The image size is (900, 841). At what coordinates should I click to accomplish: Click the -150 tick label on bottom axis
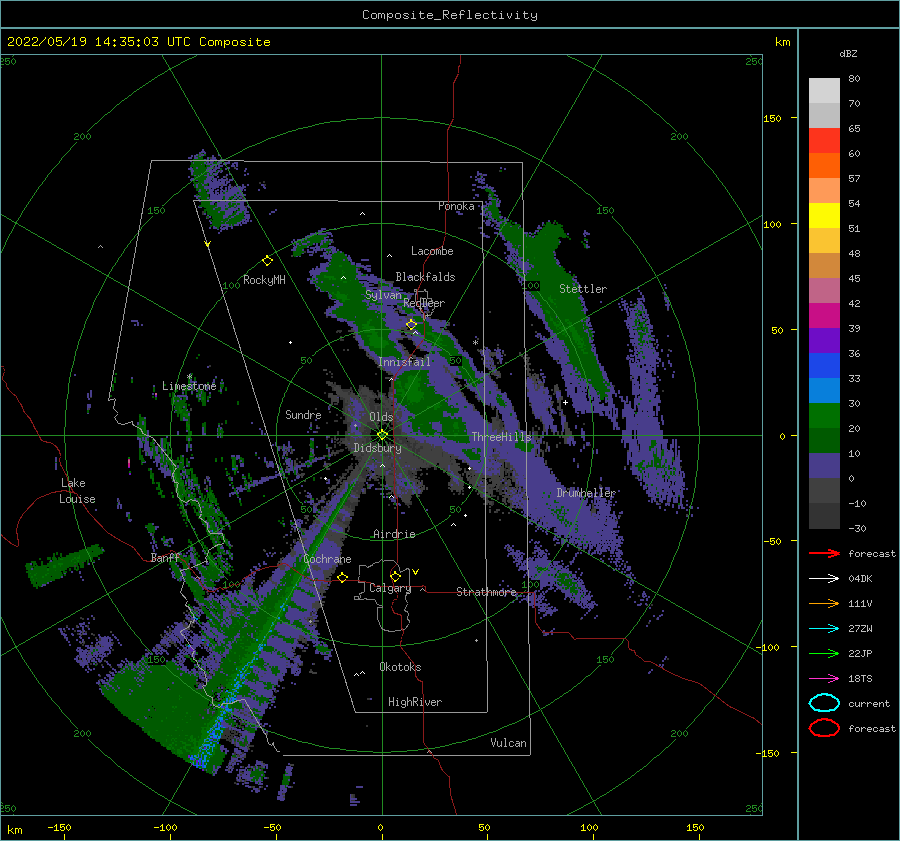(x=59, y=827)
